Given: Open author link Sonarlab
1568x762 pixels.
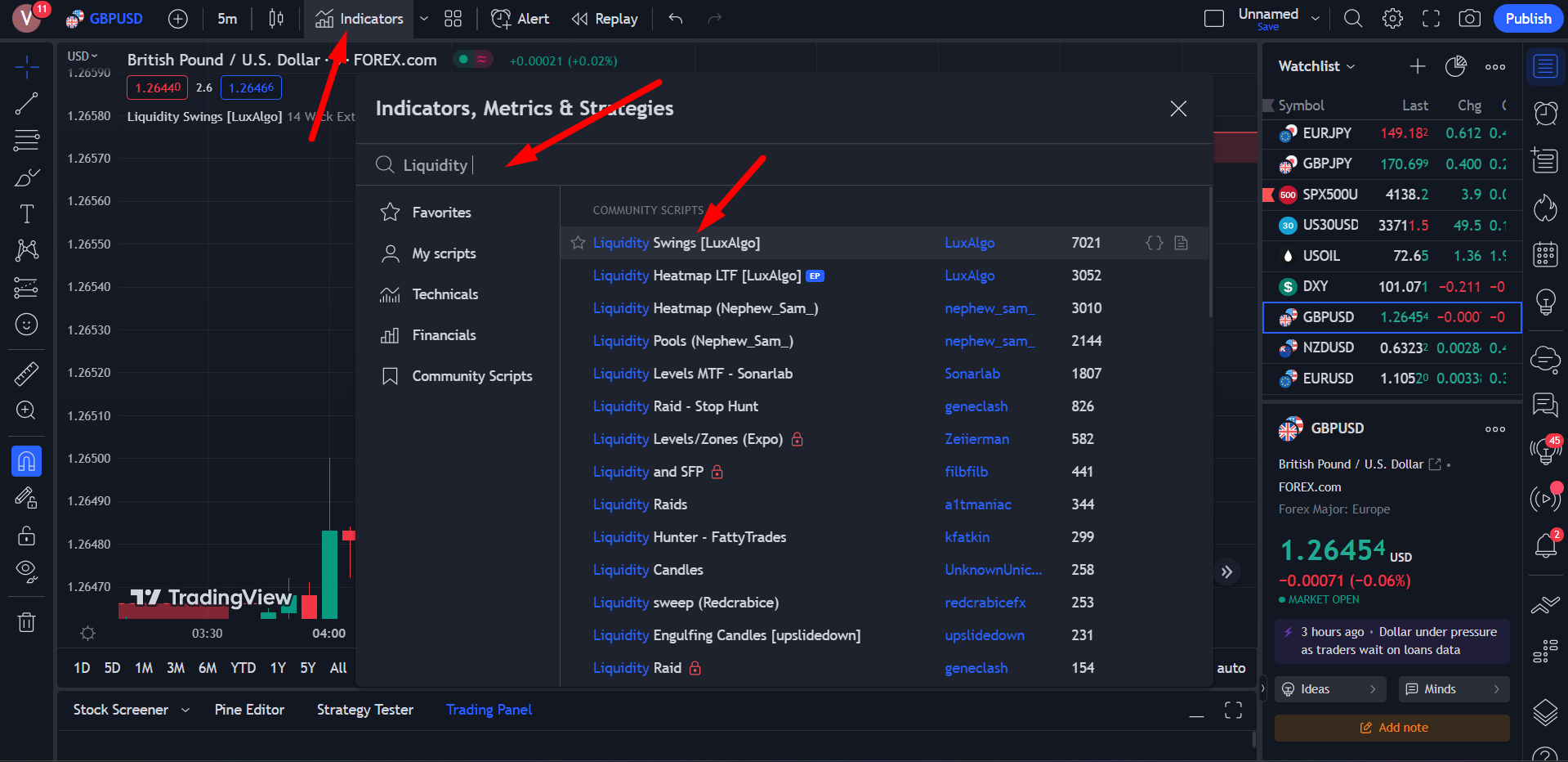Looking at the screenshot, I should [972, 374].
